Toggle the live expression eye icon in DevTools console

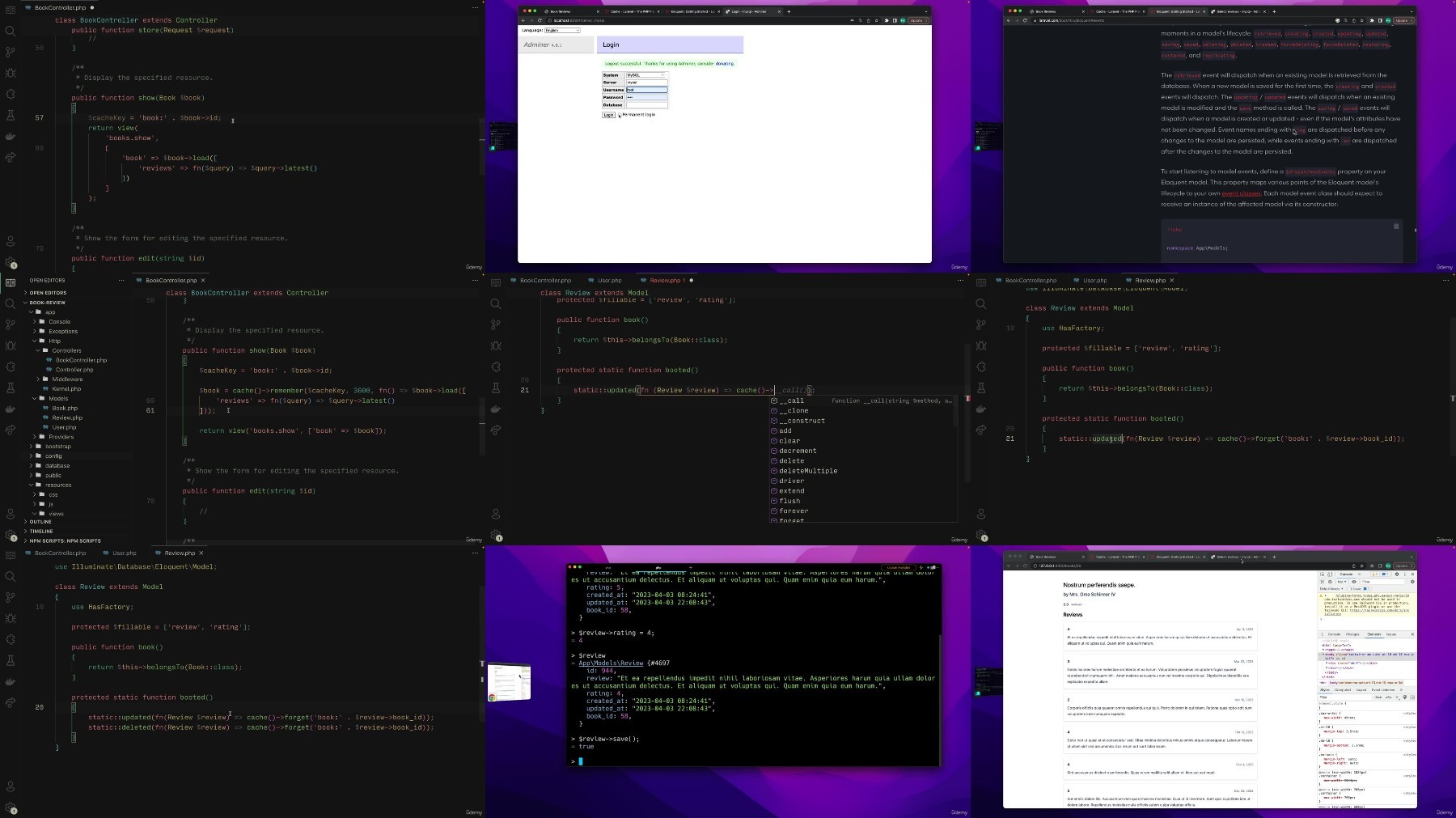pyautogui.click(x=1354, y=582)
